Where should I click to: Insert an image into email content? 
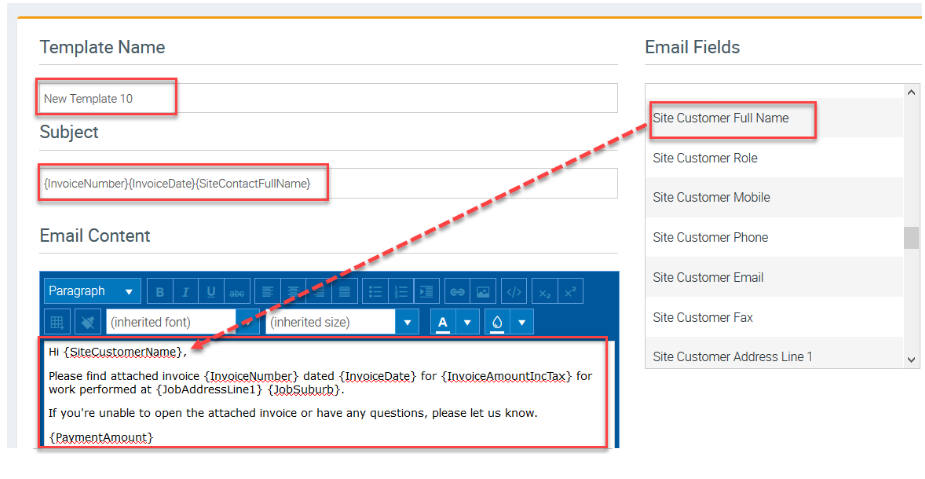point(483,292)
